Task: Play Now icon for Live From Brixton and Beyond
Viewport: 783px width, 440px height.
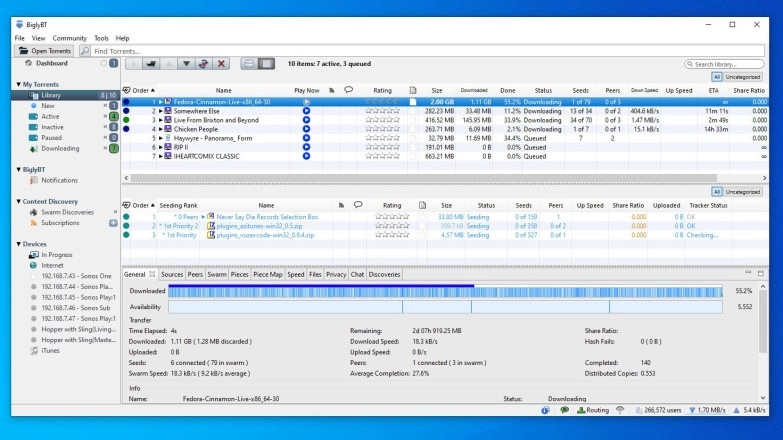Action: pyautogui.click(x=306, y=120)
